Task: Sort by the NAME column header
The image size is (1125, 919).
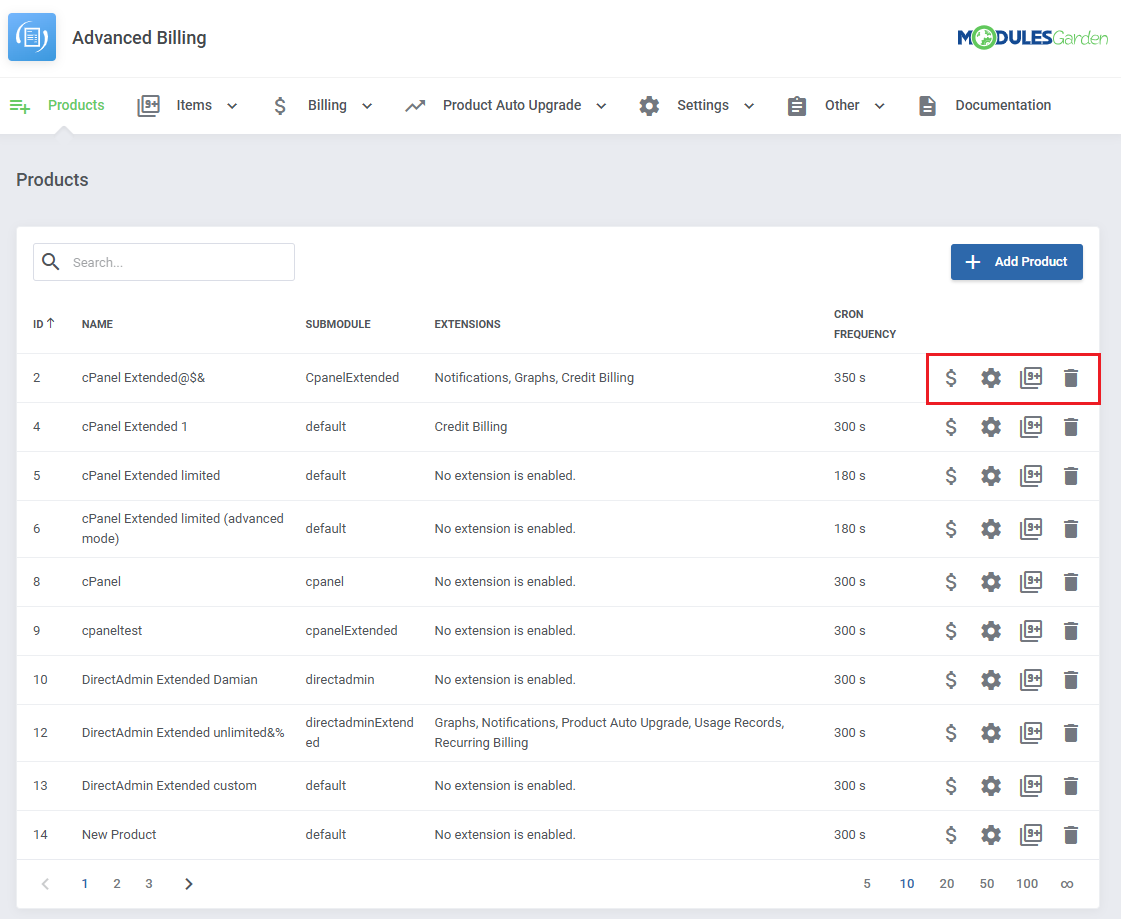Action: (x=97, y=324)
